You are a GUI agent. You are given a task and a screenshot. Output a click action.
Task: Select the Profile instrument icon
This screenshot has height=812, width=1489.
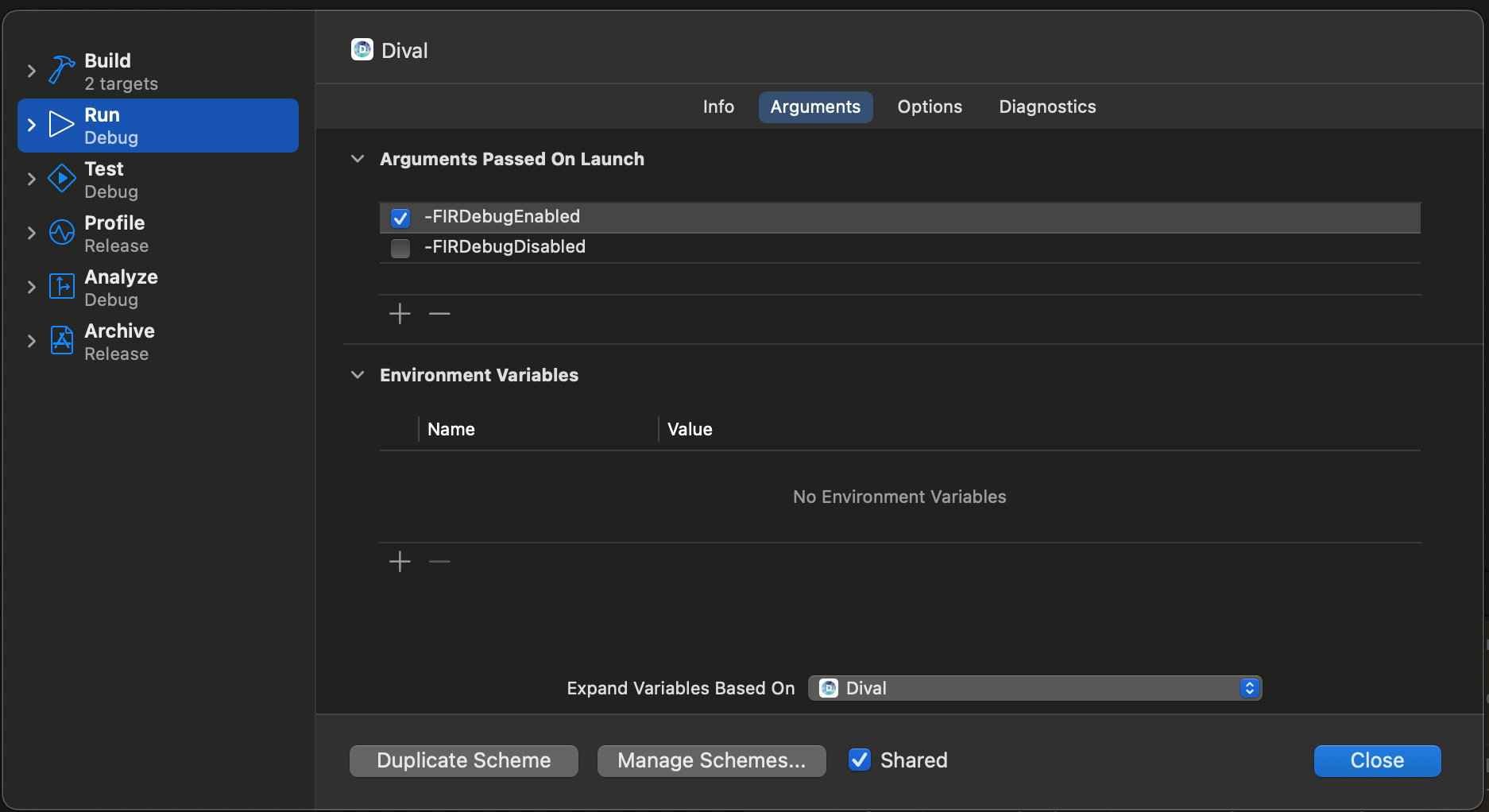(x=61, y=233)
